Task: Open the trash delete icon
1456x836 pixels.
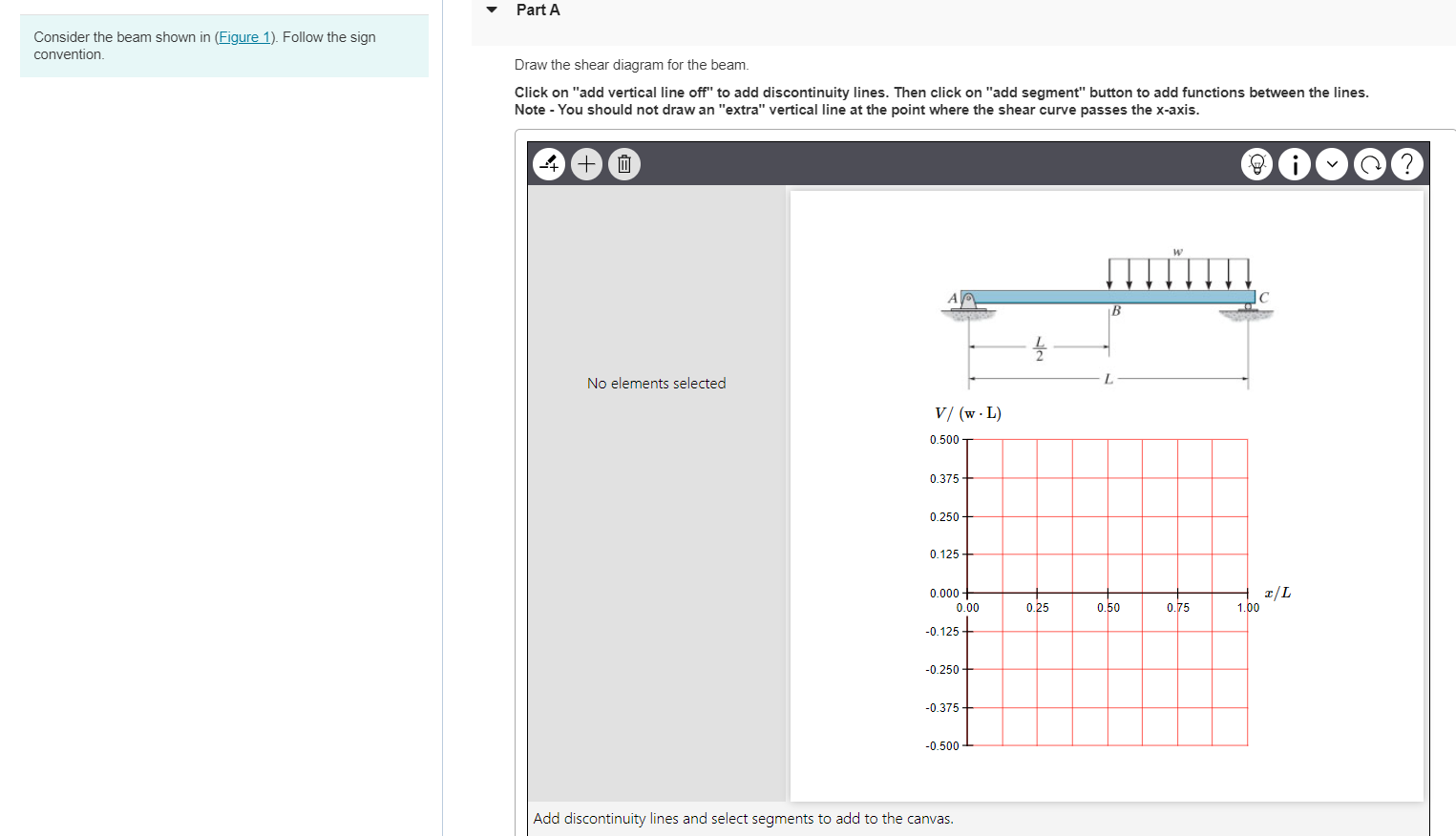Action: point(623,163)
